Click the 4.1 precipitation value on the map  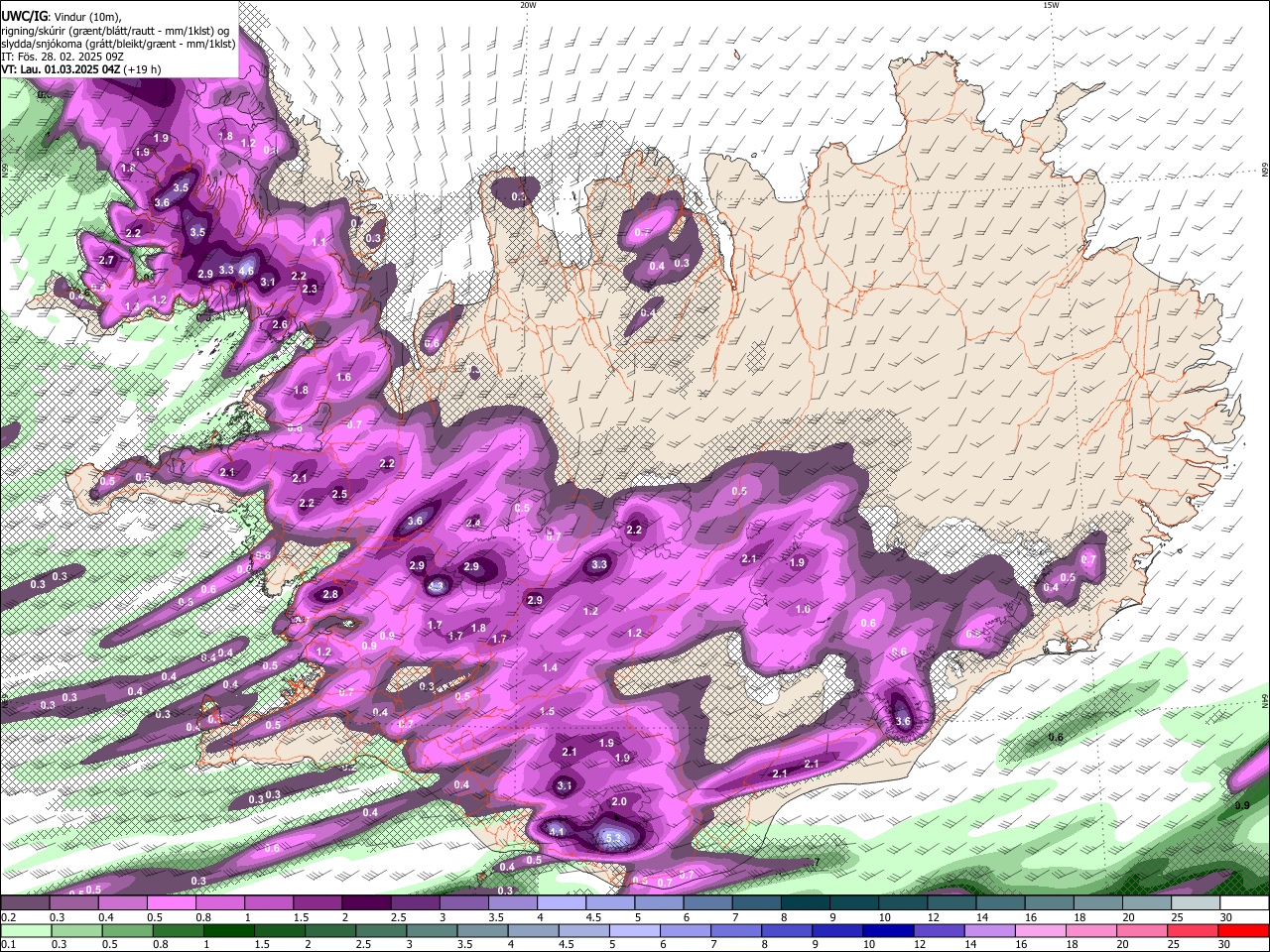point(558,832)
